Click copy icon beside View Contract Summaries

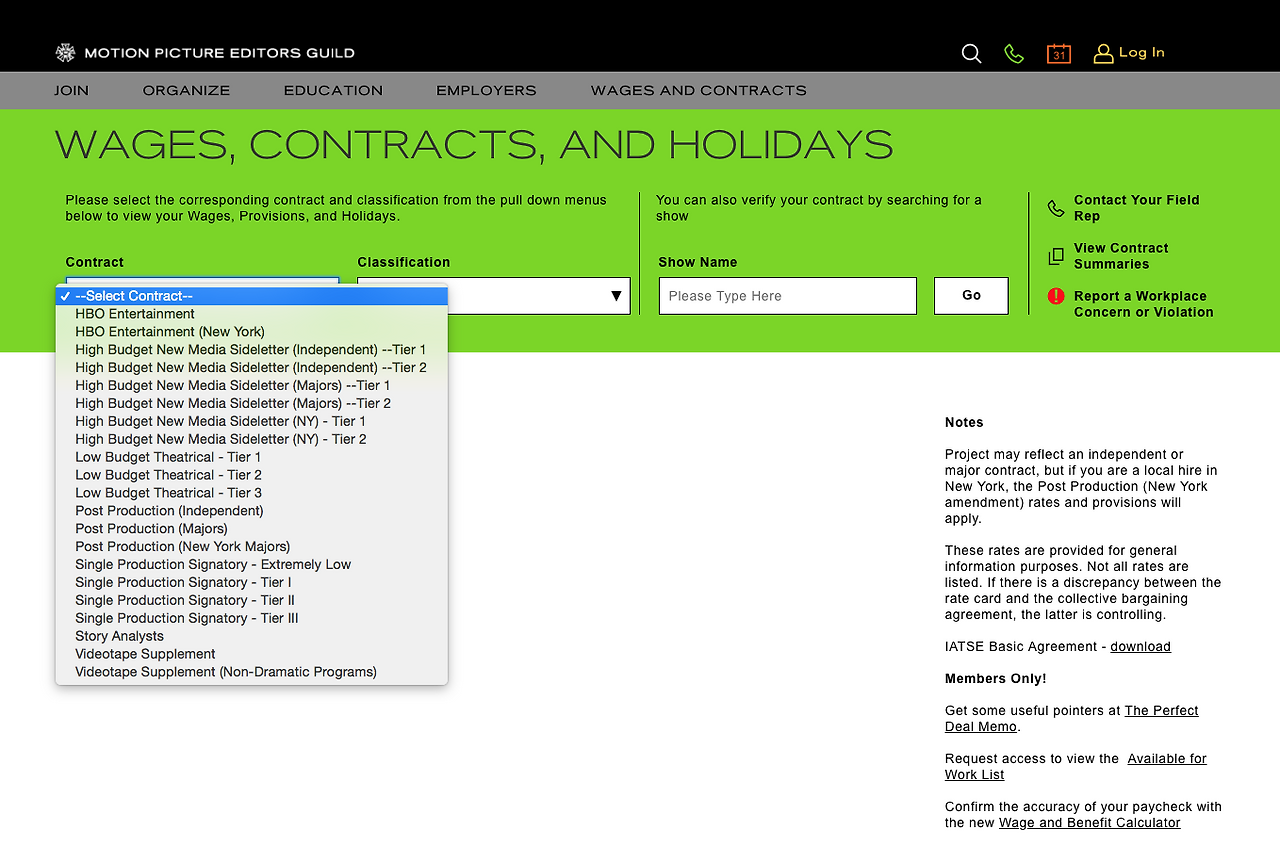[1056, 256]
